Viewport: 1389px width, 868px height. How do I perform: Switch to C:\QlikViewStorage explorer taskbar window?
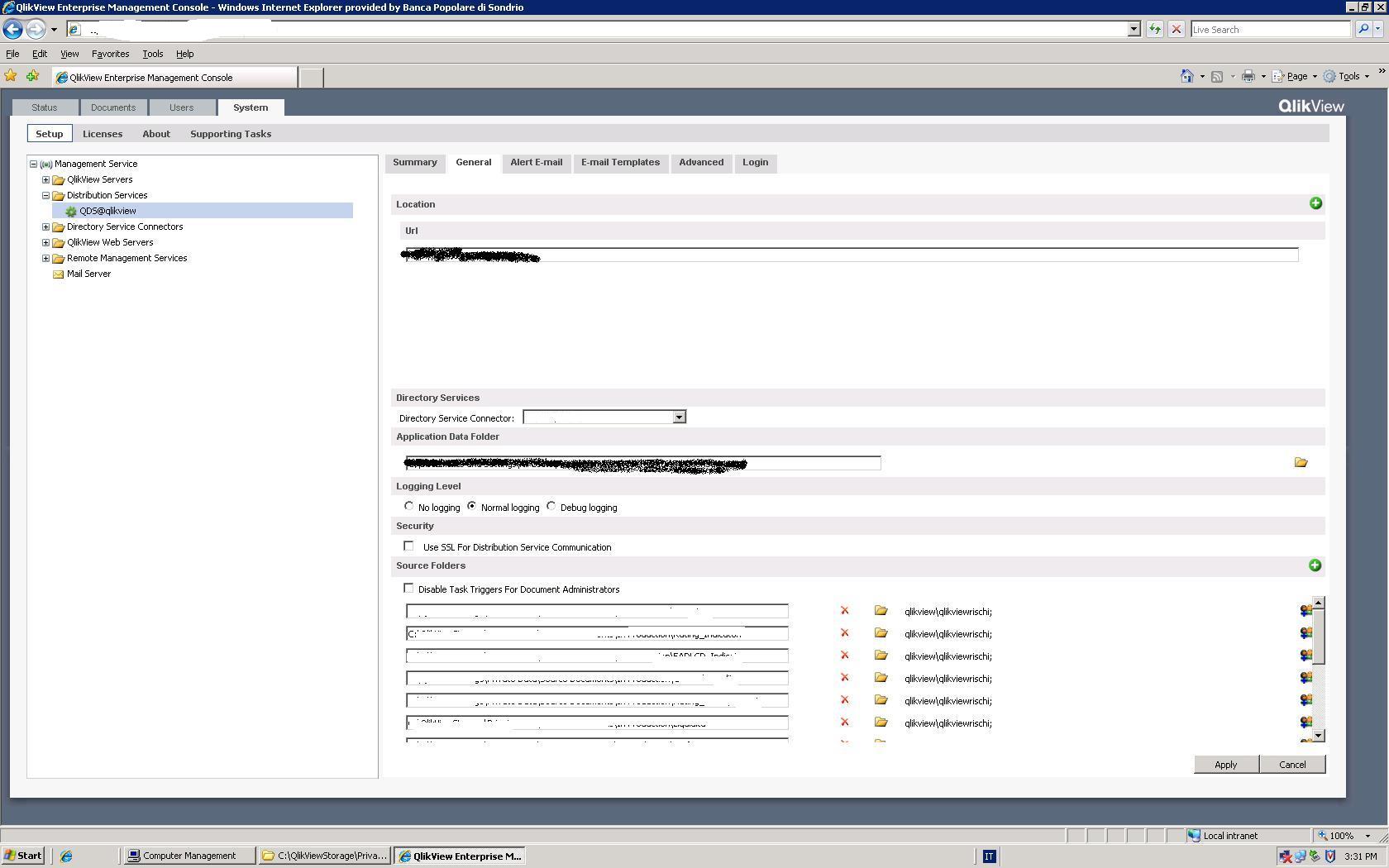[x=325, y=856]
